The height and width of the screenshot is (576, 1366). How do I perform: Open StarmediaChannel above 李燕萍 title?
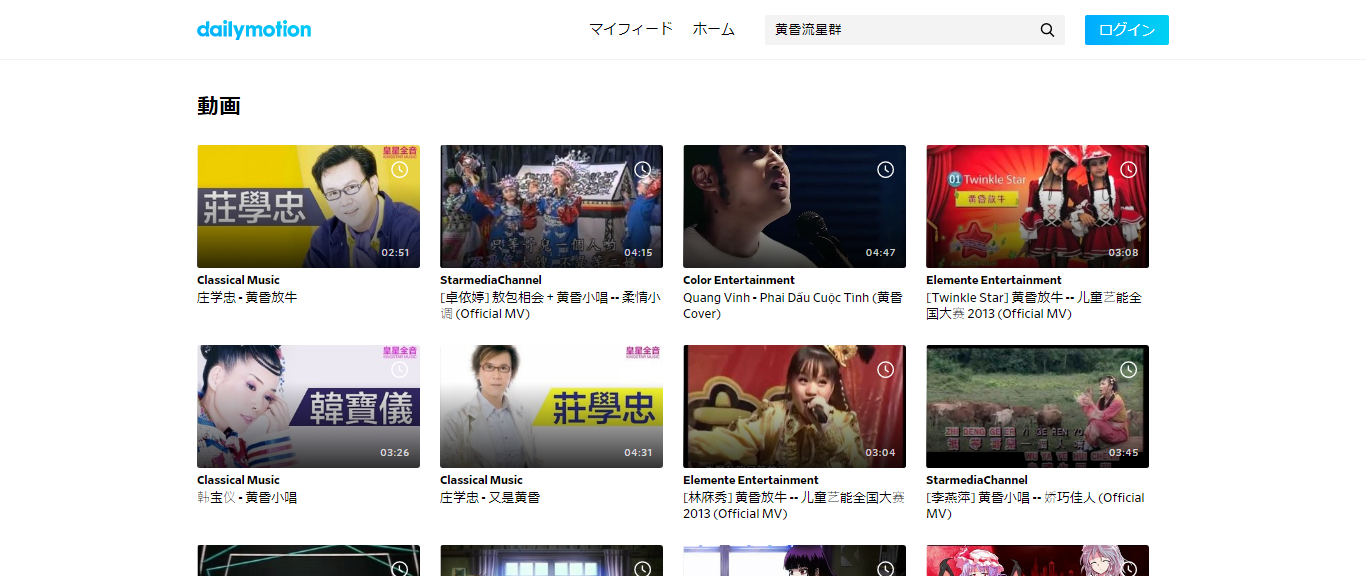[x=977, y=480]
